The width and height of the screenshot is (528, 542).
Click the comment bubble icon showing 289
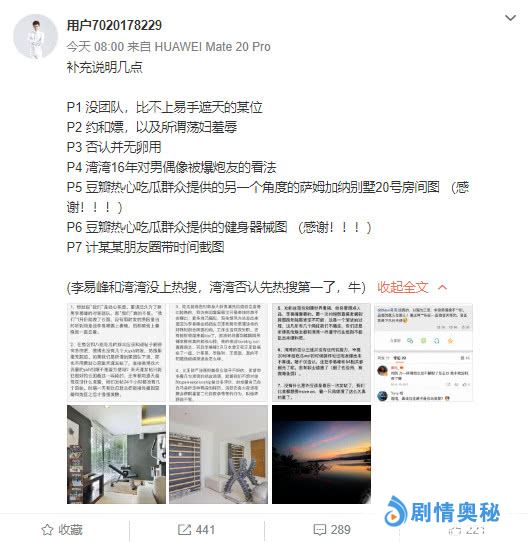[x=319, y=530]
